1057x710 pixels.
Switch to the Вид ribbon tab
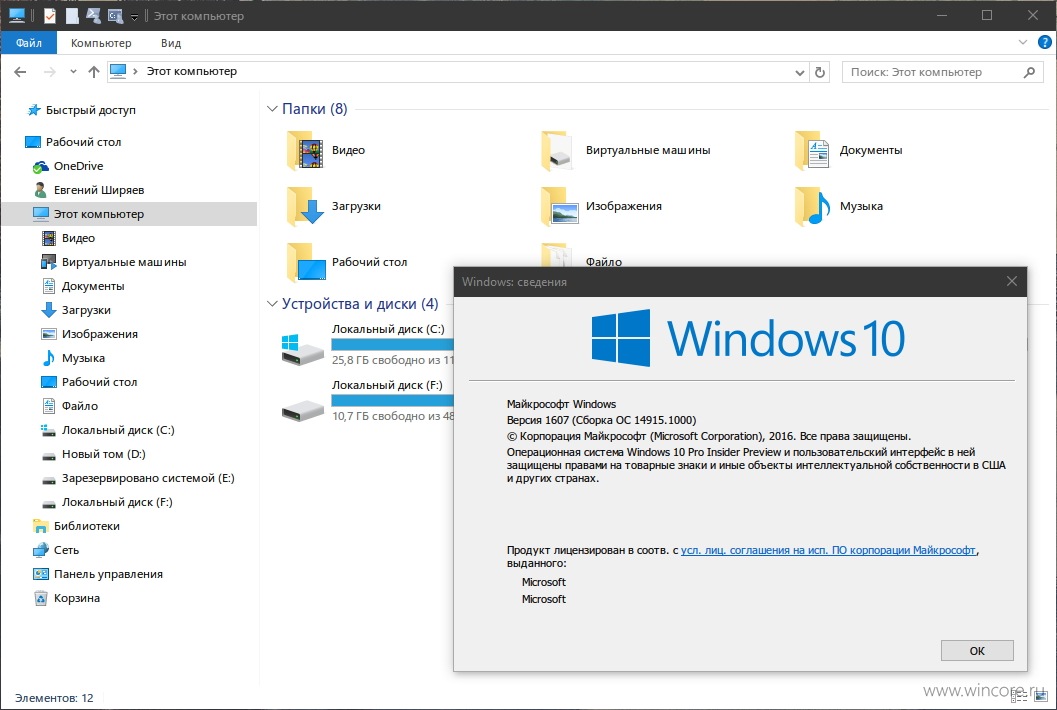171,42
